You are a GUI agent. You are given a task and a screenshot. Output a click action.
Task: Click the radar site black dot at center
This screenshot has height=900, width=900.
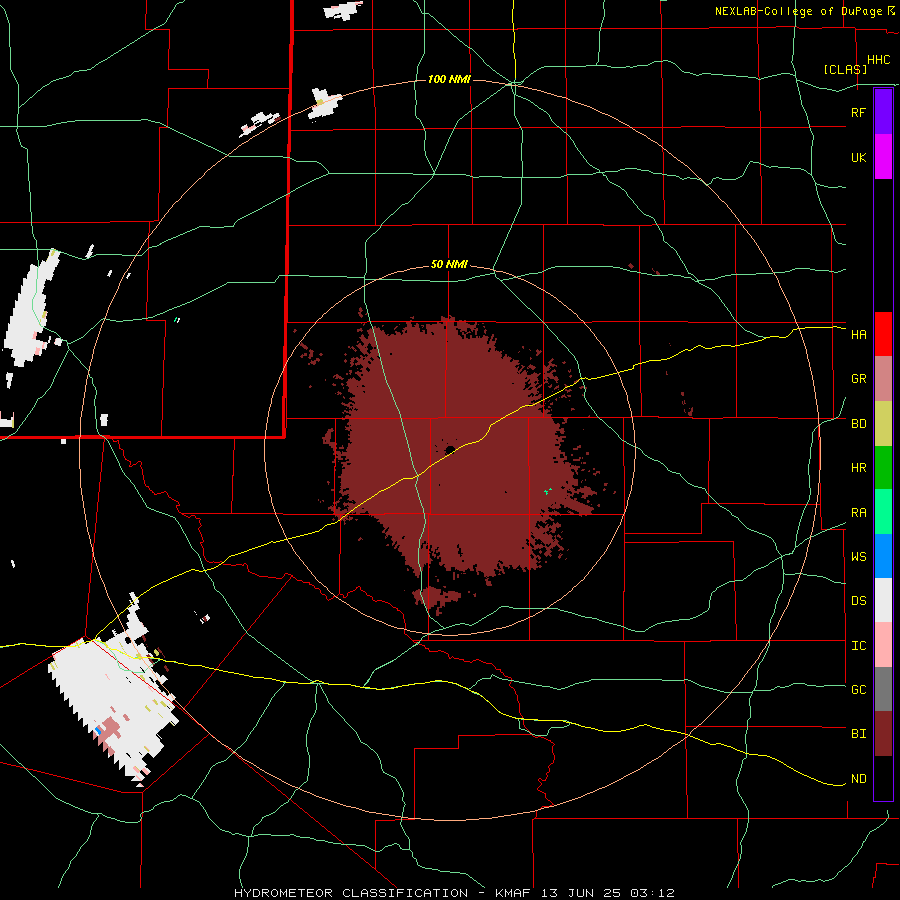(x=450, y=450)
